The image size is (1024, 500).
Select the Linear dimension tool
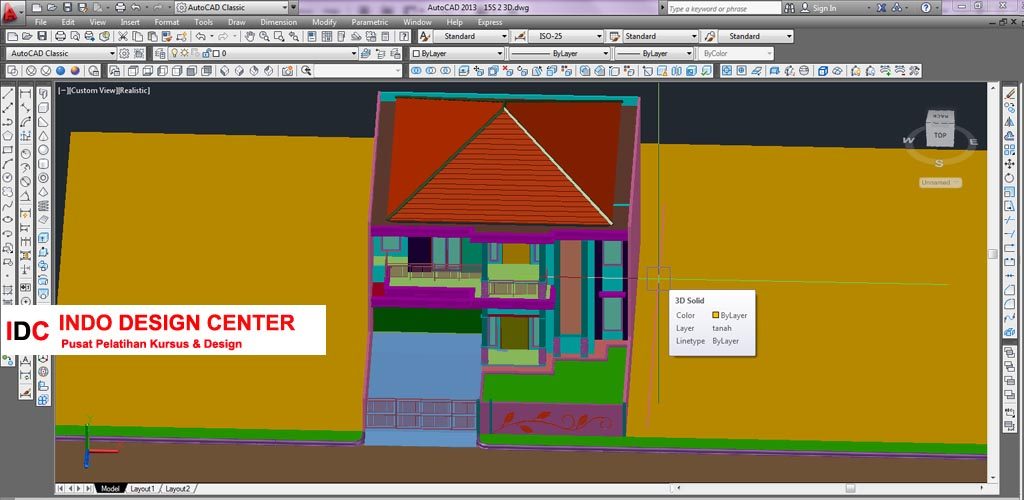tap(25, 94)
